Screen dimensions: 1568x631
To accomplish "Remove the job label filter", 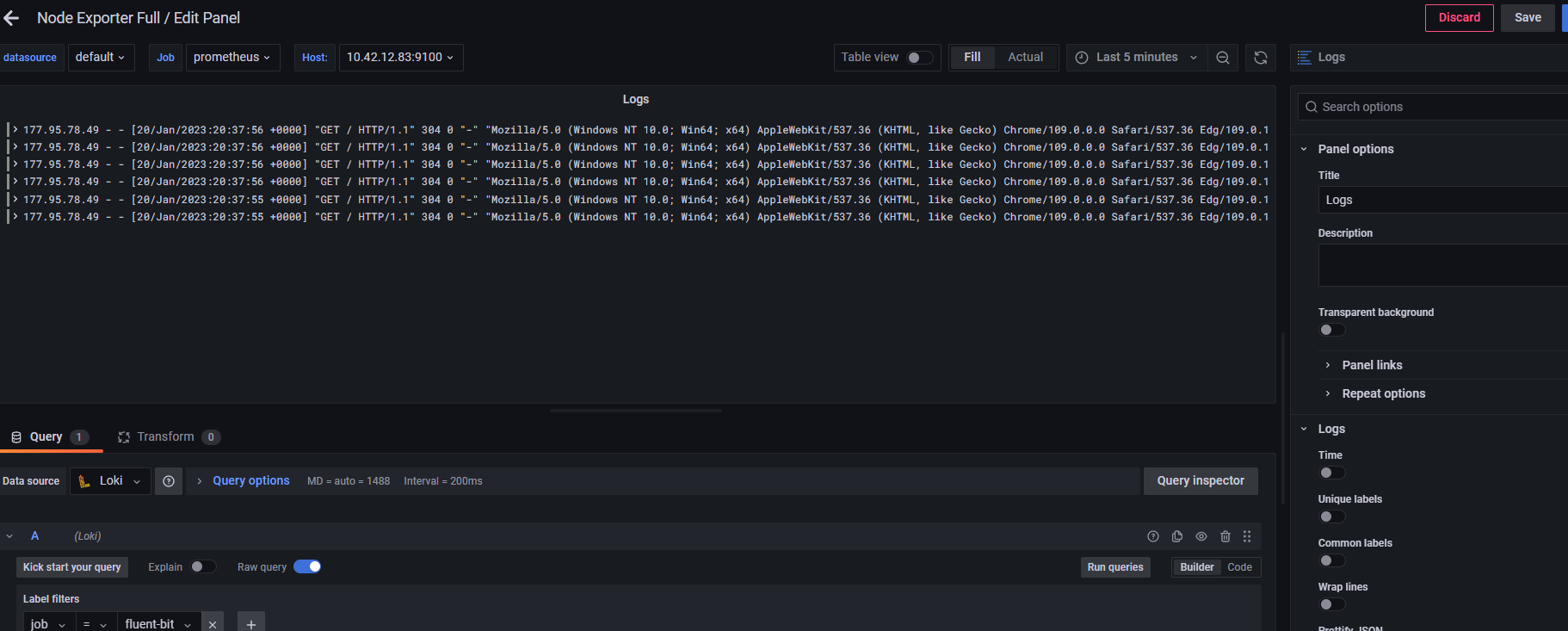I will (x=213, y=624).
